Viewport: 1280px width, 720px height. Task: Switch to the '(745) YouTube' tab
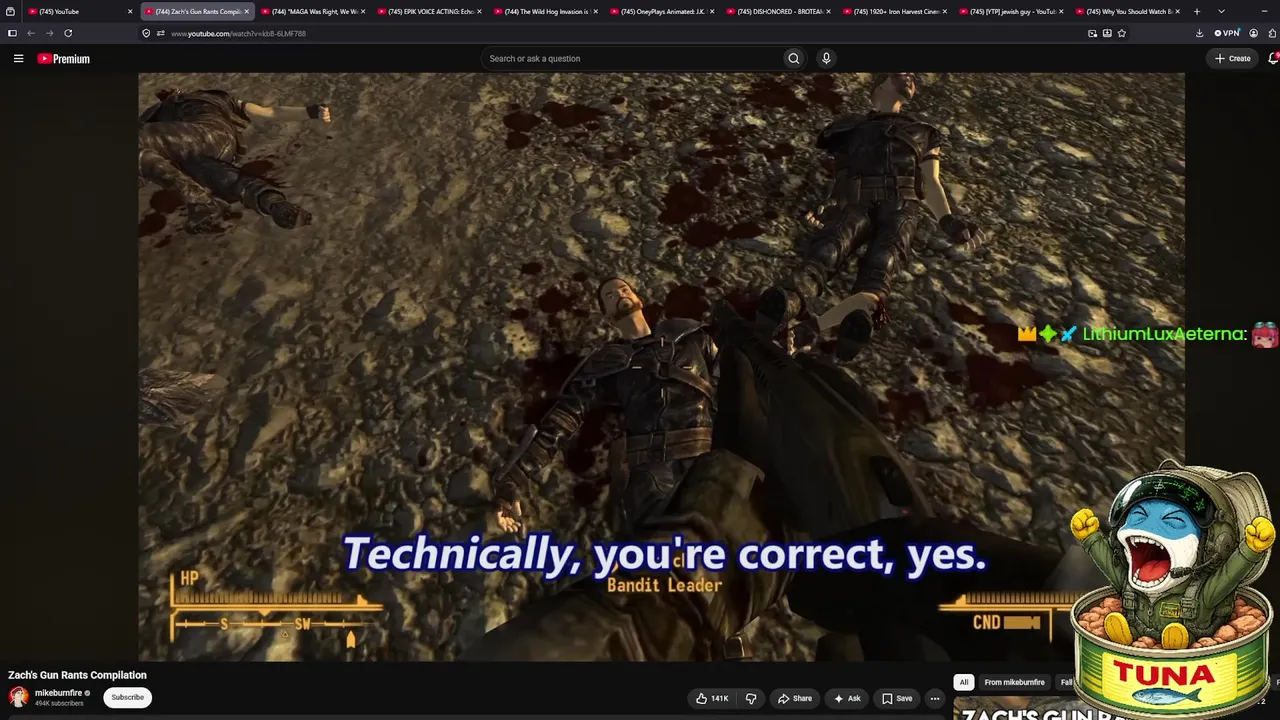[x=80, y=12]
